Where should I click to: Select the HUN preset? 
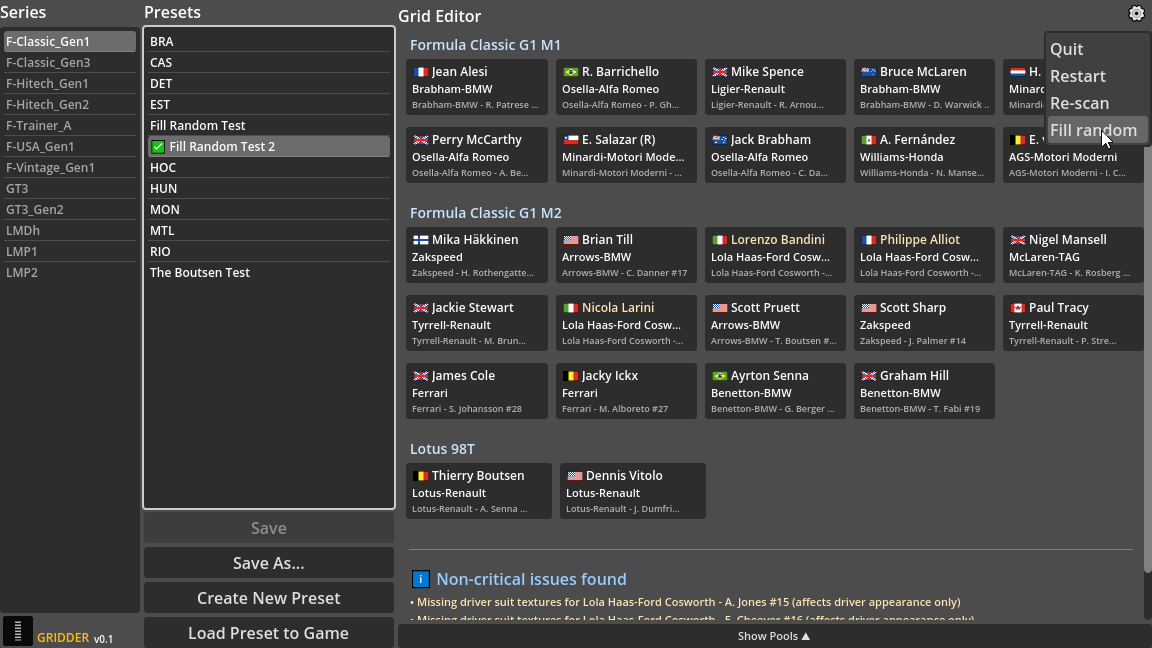click(269, 189)
